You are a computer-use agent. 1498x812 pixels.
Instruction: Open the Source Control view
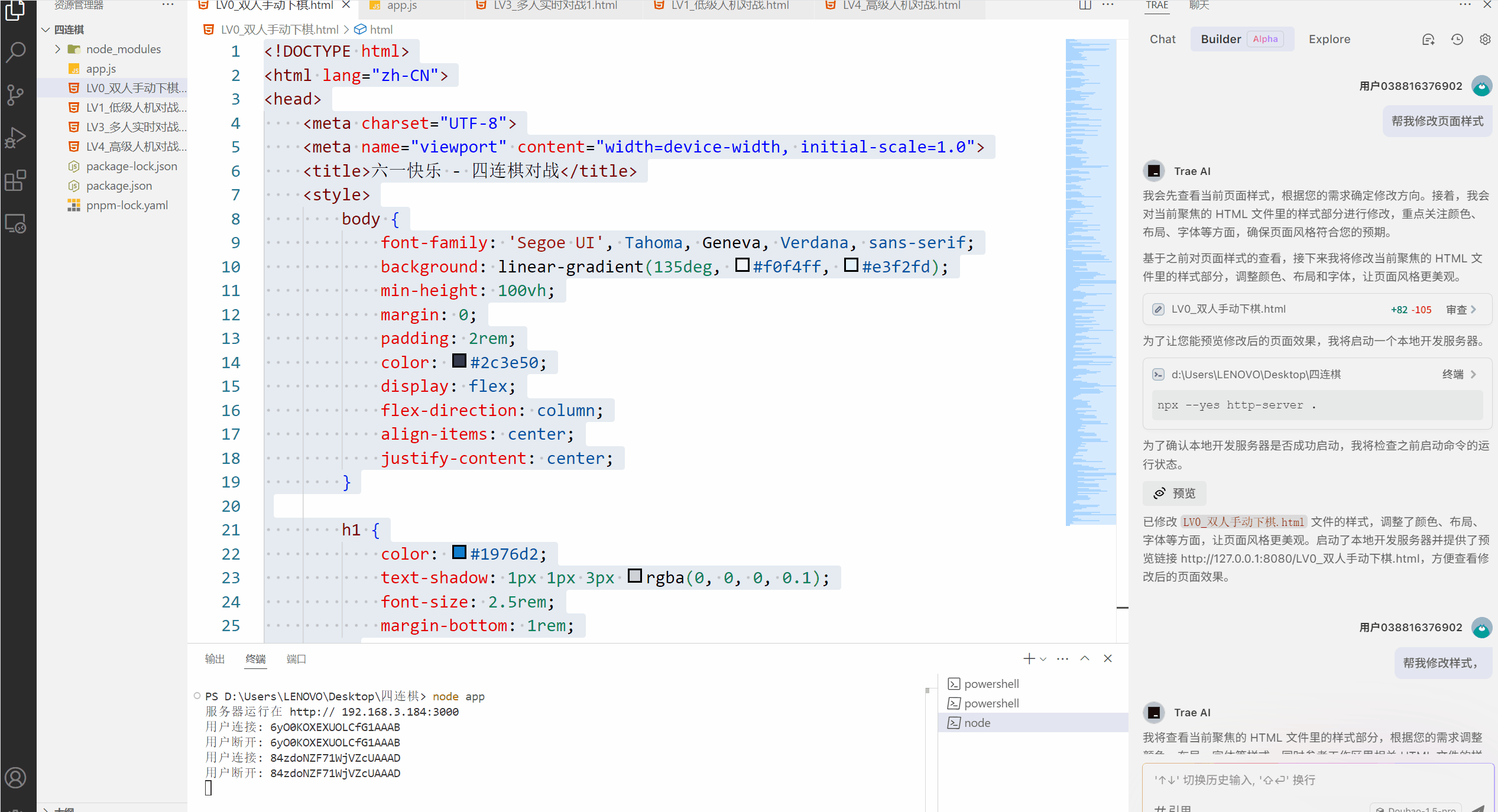(16, 95)
